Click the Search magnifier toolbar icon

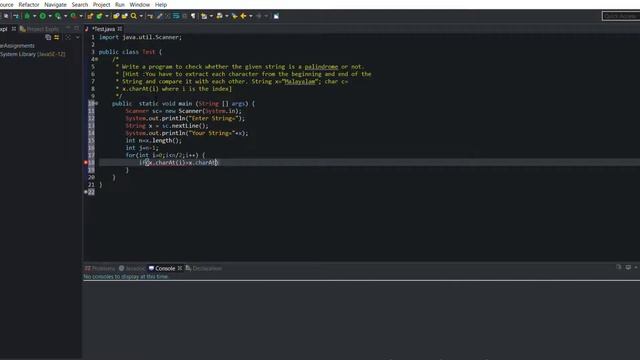coord(133,16)
